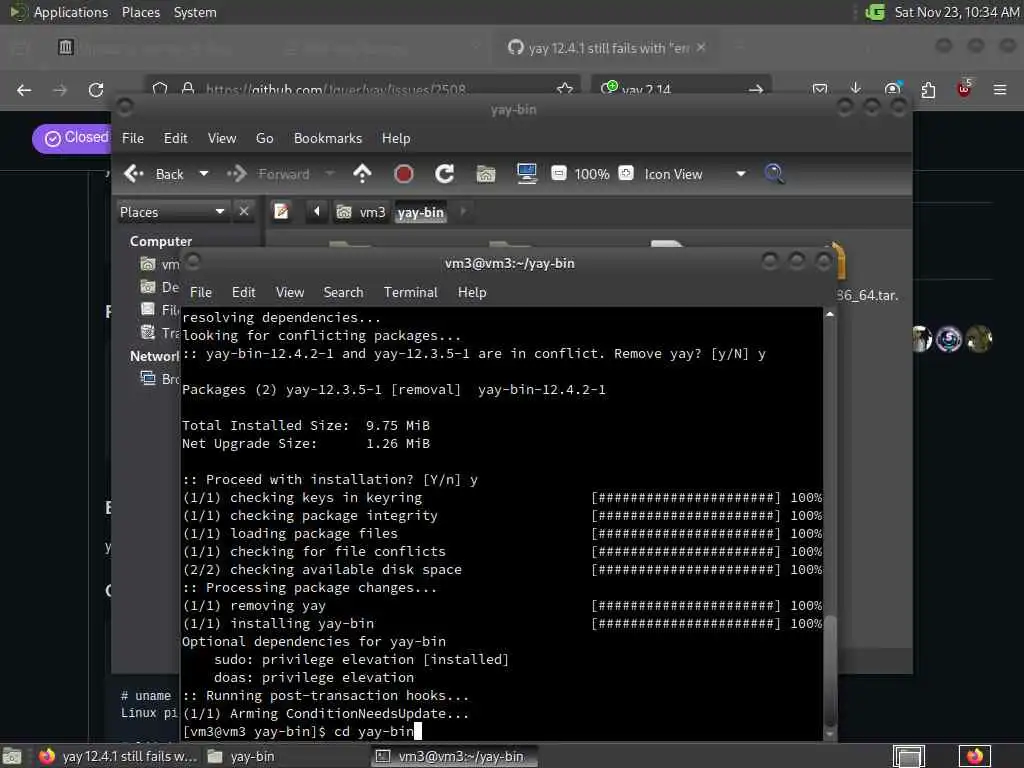Select the Trash item in Places sidebar
The height and width of the screenshot is (768, 1024).
tap(160, 332)
